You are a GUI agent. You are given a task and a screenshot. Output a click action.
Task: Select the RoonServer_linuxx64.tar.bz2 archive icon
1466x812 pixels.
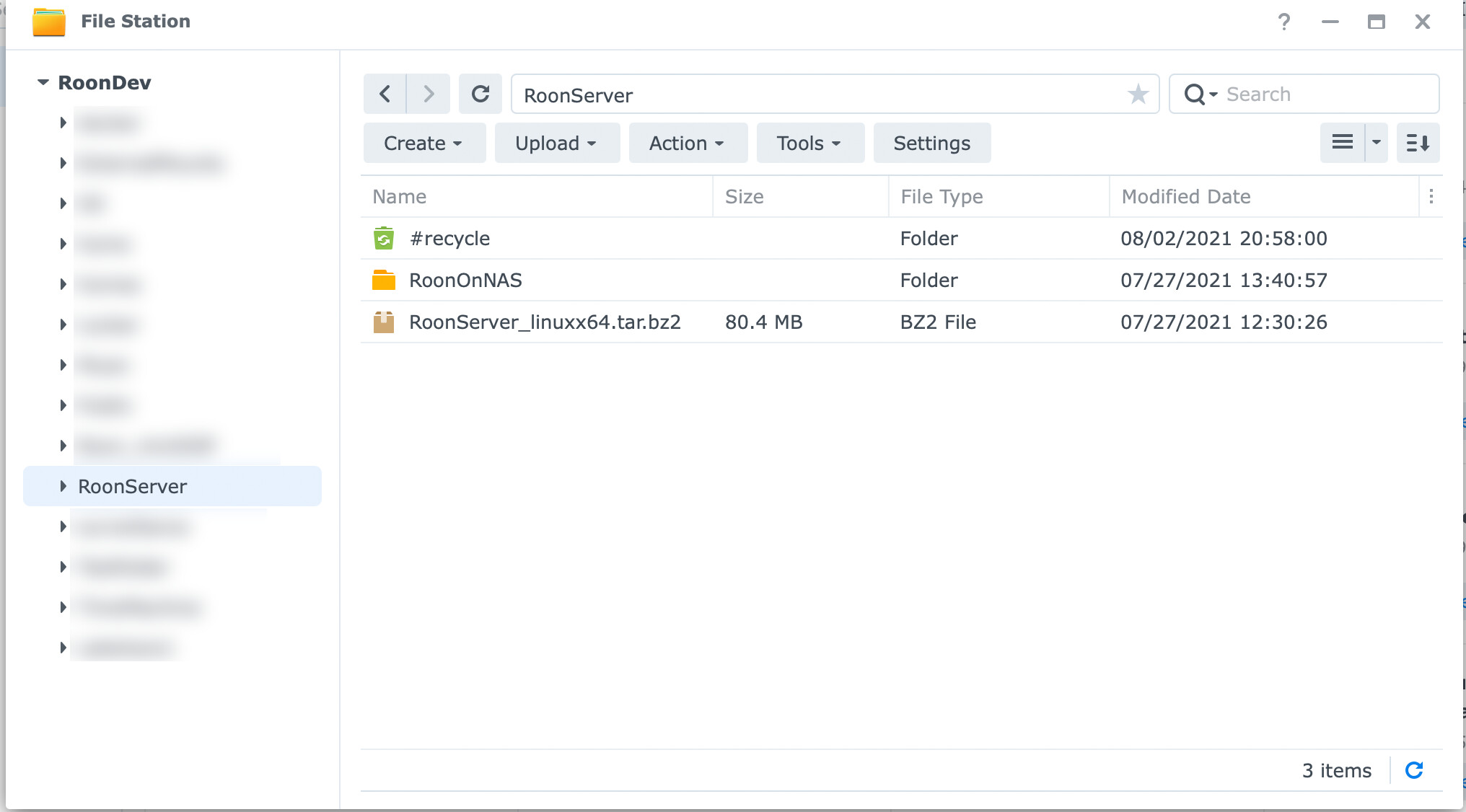pos(384,322)
